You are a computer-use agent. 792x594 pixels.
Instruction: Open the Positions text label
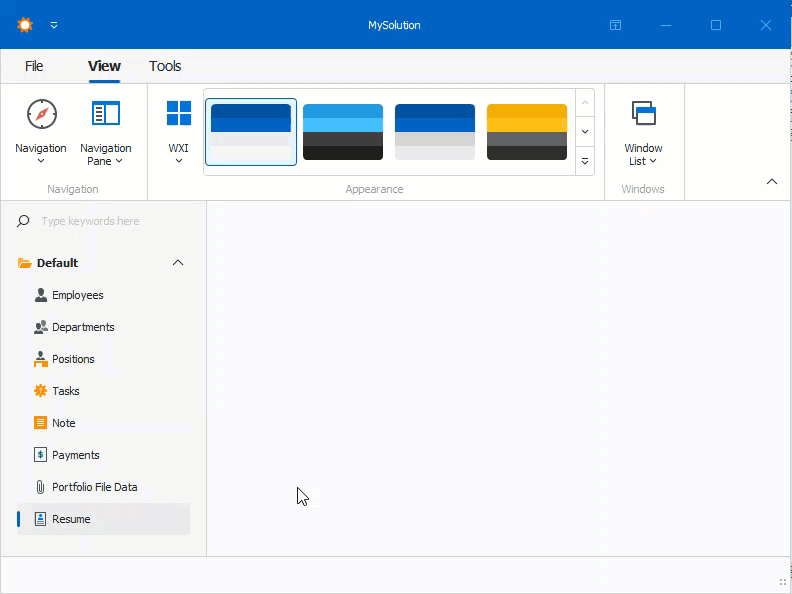[73, 359]
